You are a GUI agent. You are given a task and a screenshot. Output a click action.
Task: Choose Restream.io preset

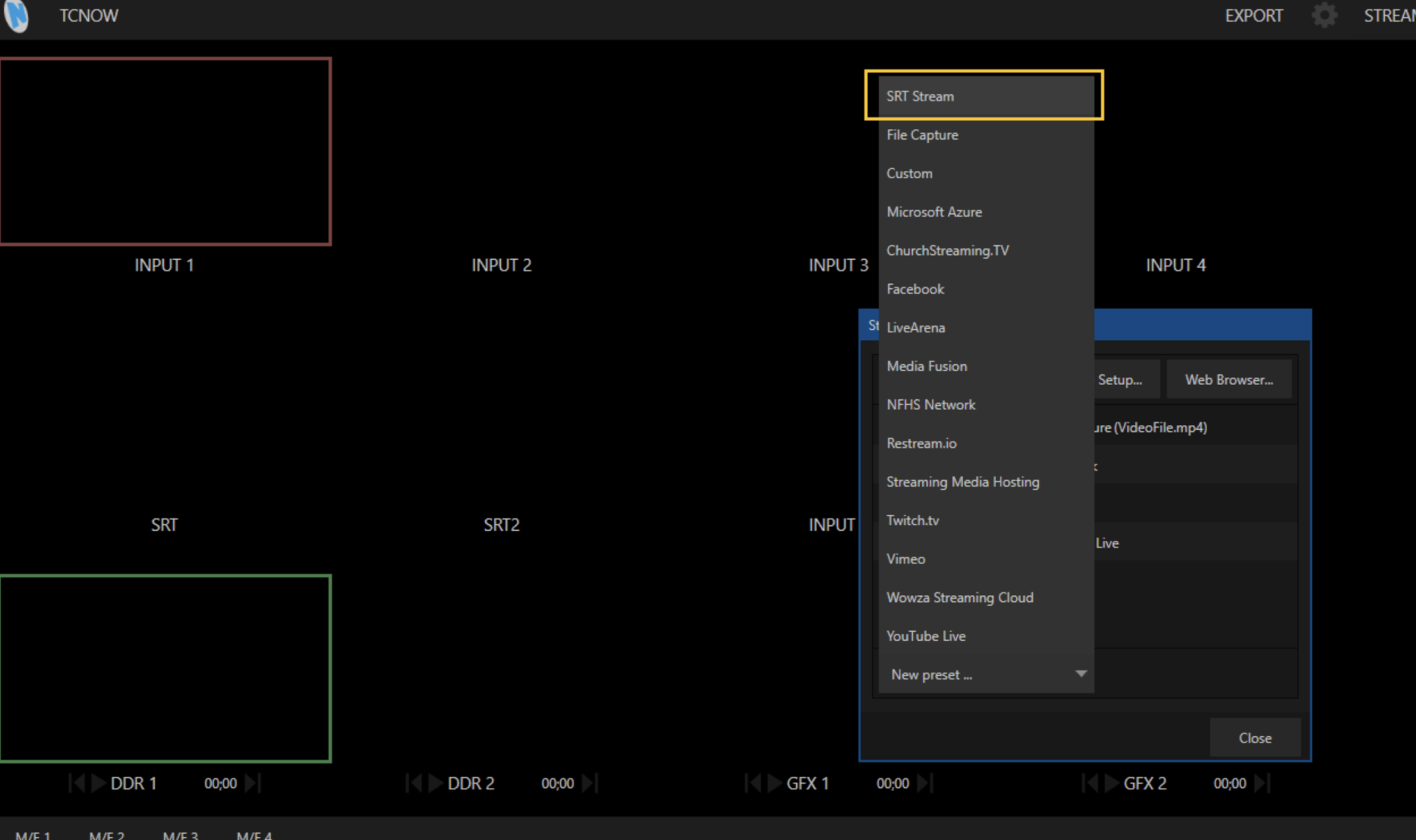(x=986, y=443)
